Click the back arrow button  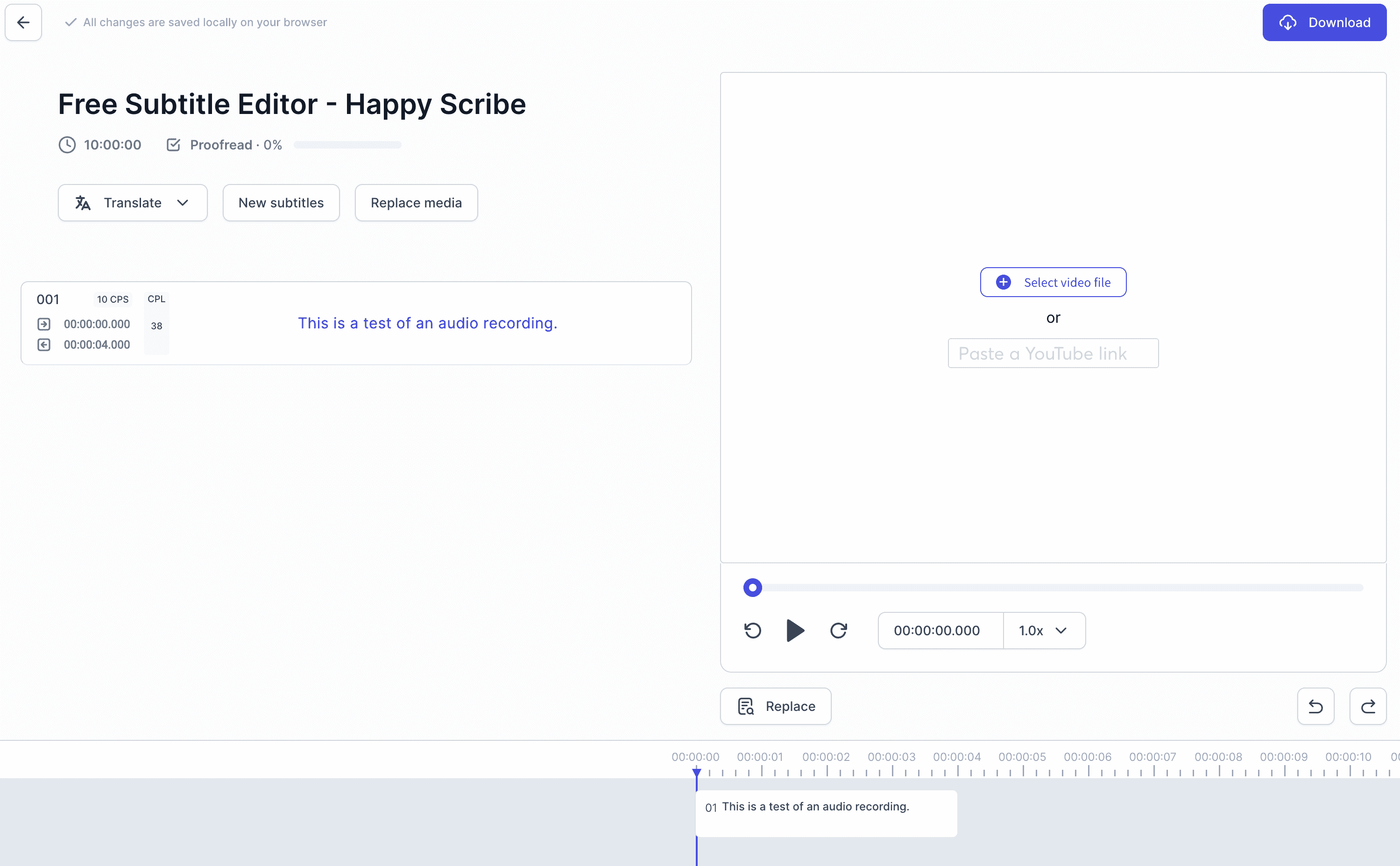point(23,22)
